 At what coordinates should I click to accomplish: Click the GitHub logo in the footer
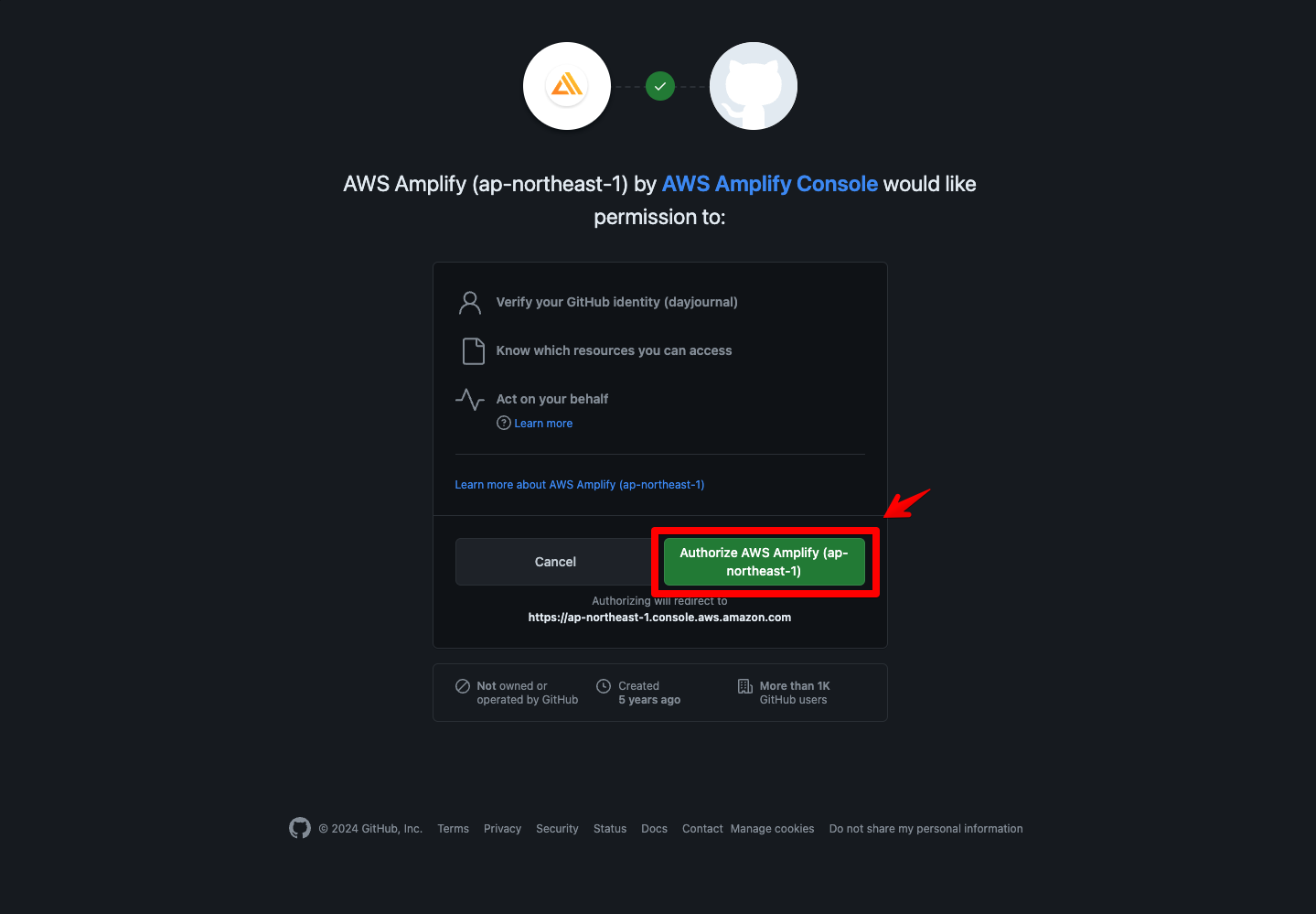pyautogui.click(x=300, y=828)
